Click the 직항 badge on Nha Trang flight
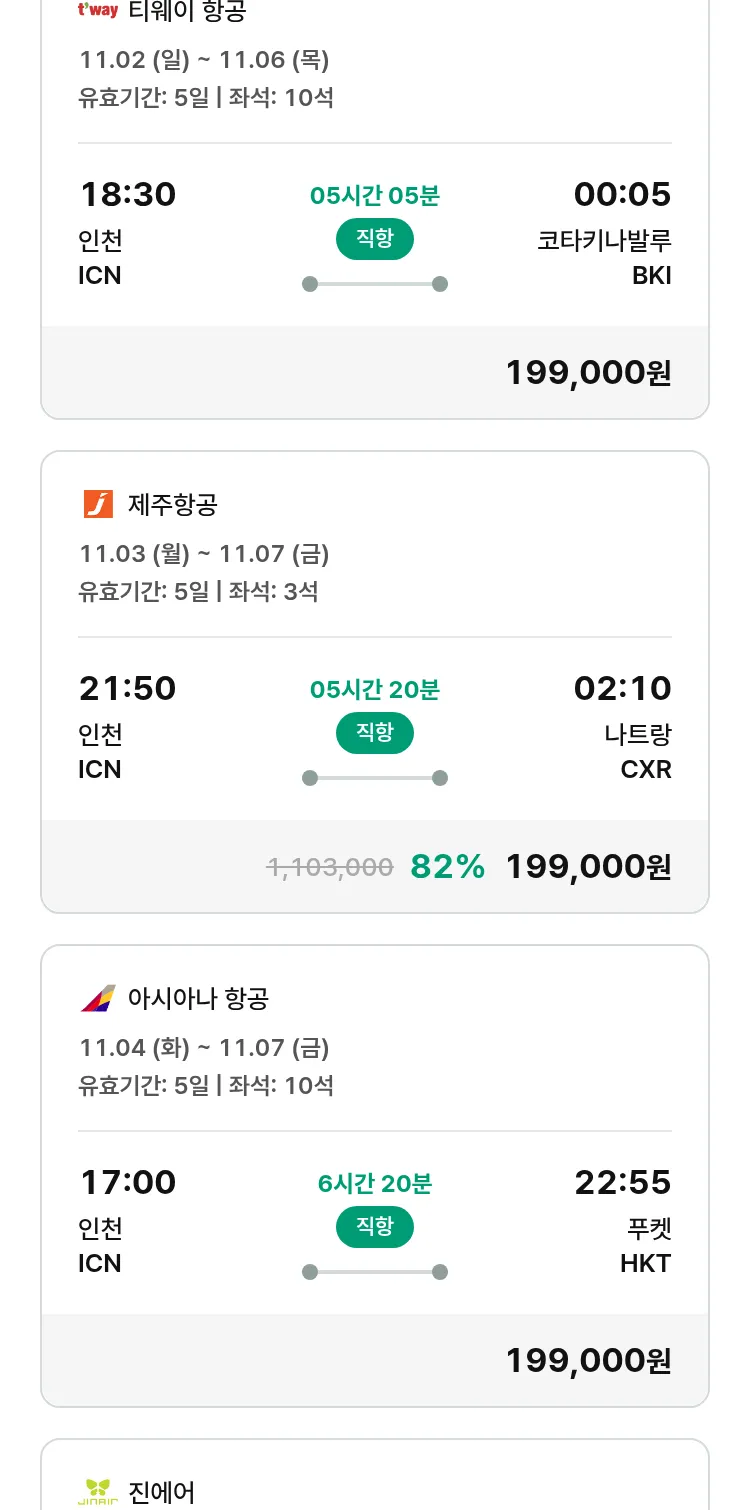This screenshot has height=1510, width=750. tap(375, 733)
